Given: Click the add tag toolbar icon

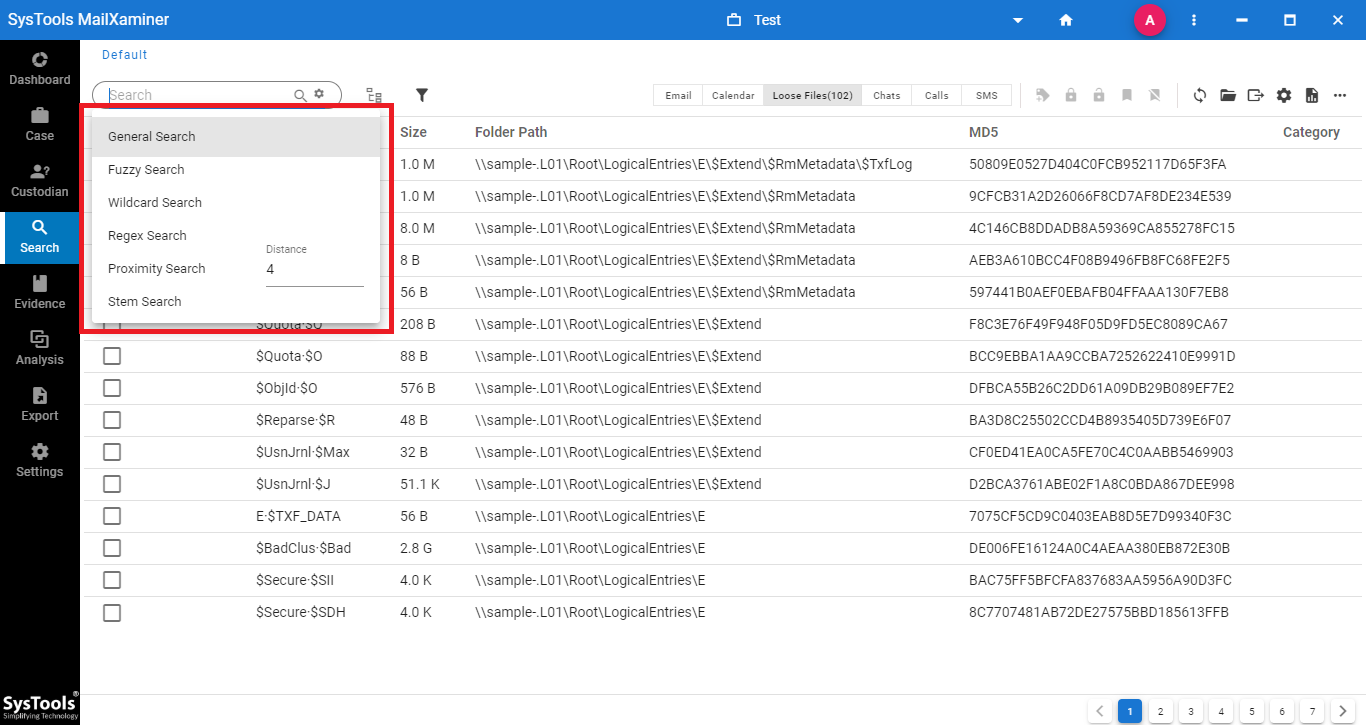Looking at the screenshot, I should pos(1043,95).
